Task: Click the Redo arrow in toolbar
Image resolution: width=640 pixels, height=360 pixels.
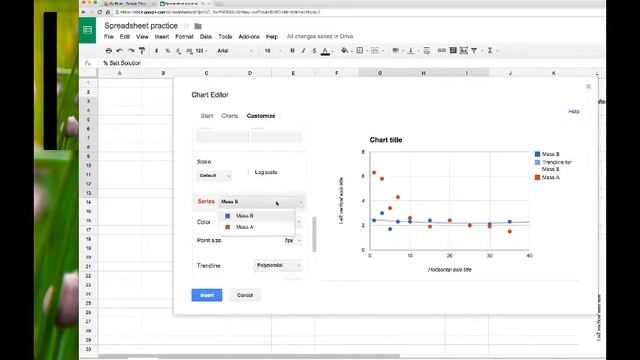Action: 131,51
